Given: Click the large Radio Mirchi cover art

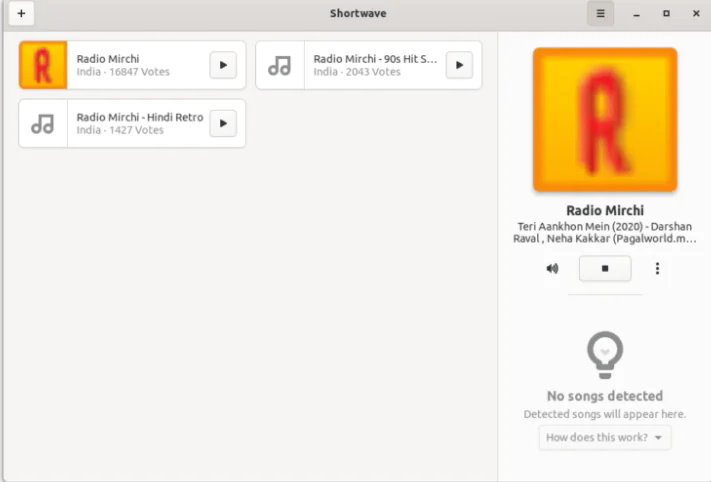Looking at the screenshot, I should [605, 120].
